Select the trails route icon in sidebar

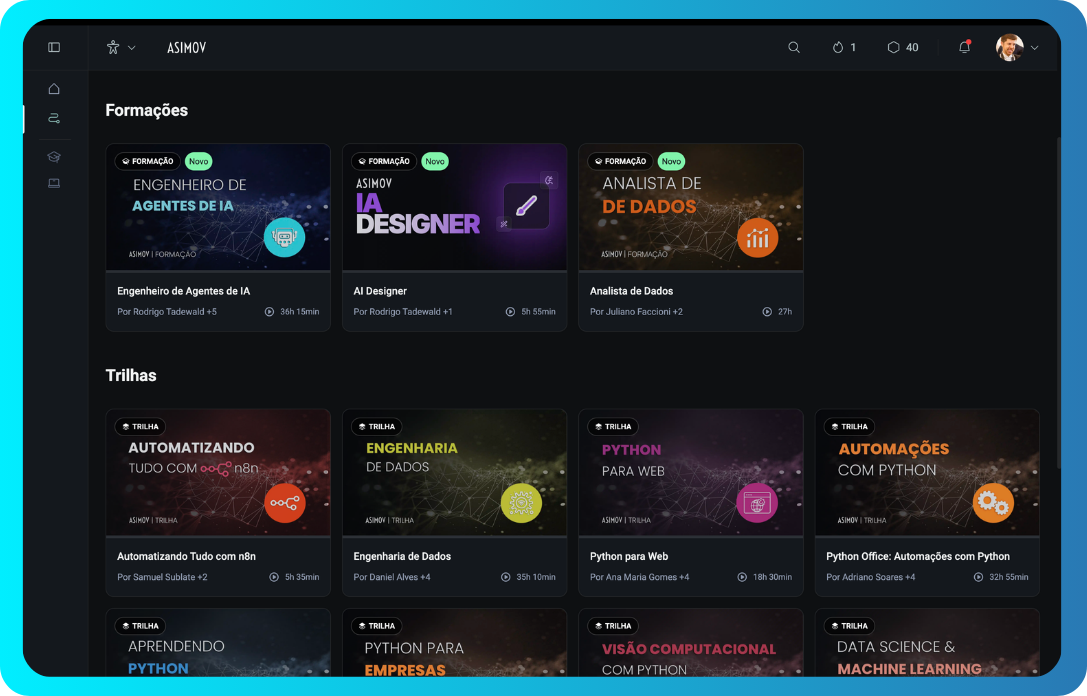(x=54, y=118)
